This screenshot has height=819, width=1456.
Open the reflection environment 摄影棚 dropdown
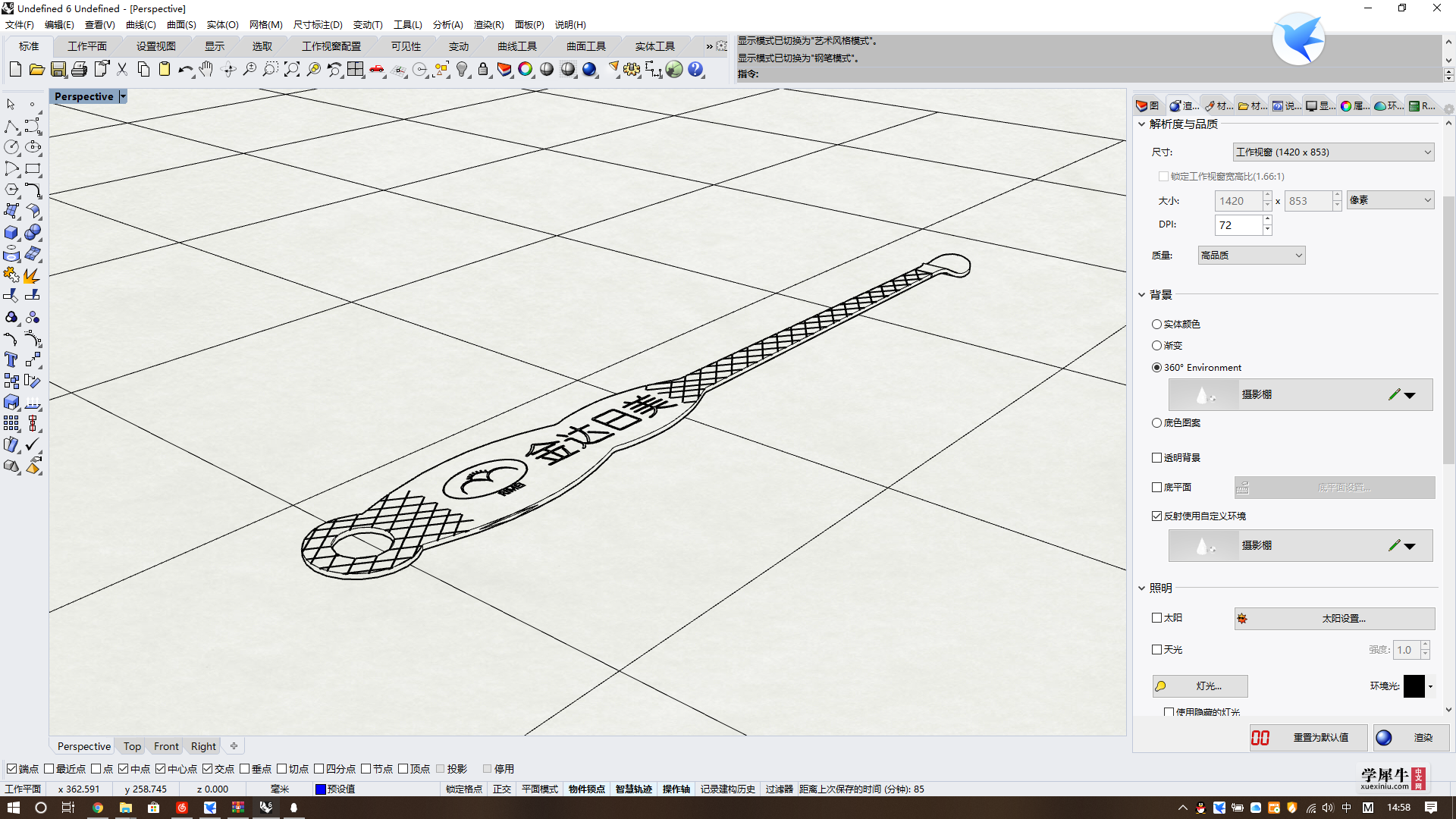coord(1409,546)
